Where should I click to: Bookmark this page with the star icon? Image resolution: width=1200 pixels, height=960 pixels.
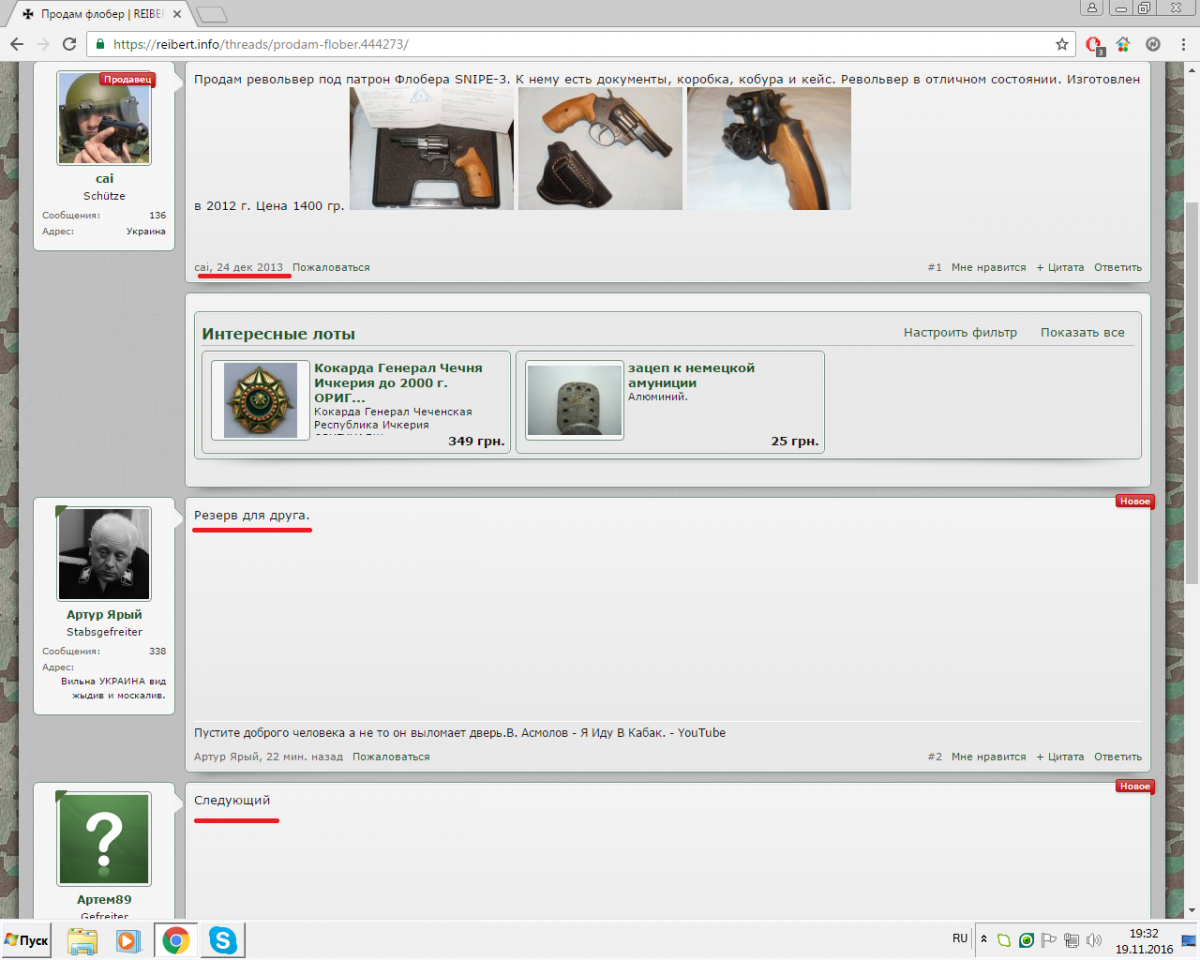point(1061,44)
